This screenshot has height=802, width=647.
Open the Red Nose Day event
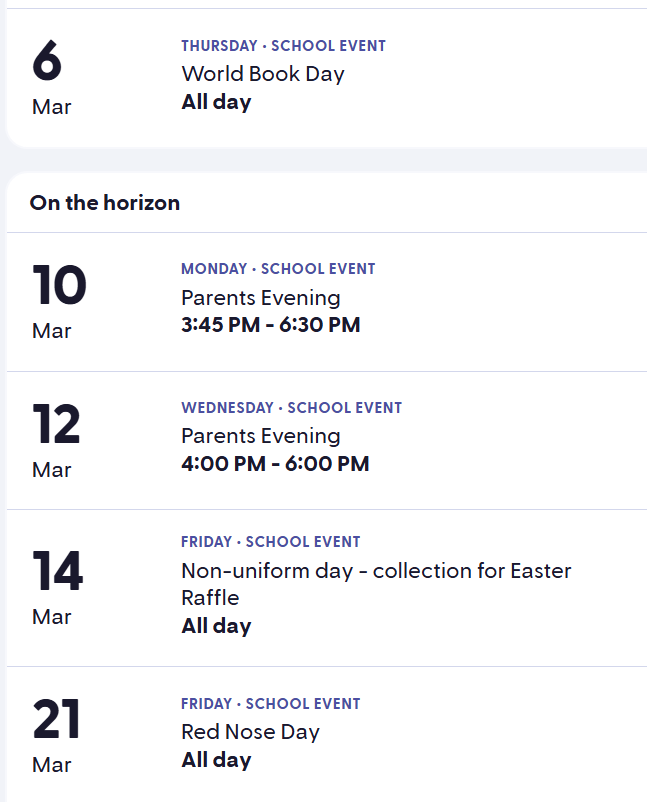pos(250,732)
